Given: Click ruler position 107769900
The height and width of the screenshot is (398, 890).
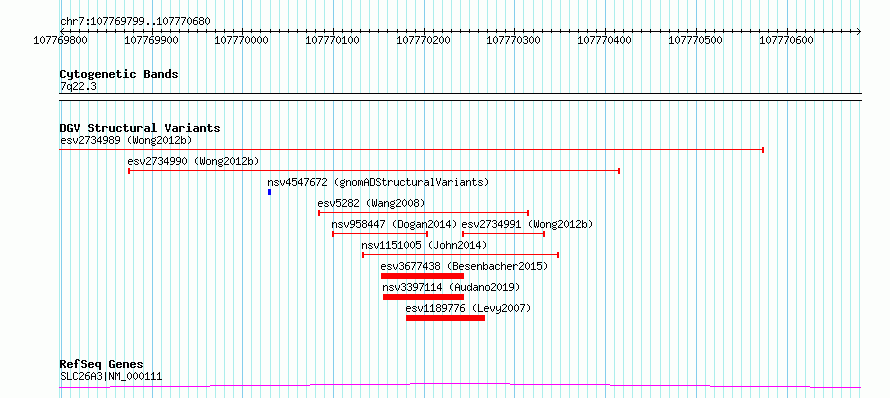Looking at the screenshot, I should pos(151,40).
